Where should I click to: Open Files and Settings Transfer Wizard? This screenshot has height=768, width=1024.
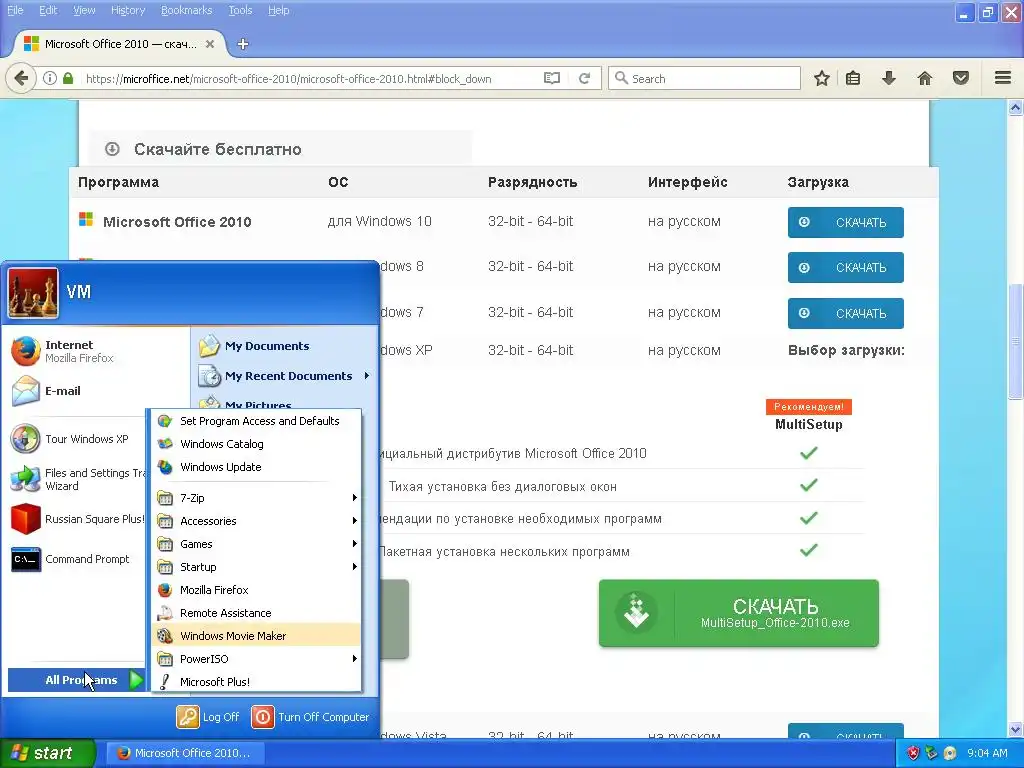pos(77,479)
